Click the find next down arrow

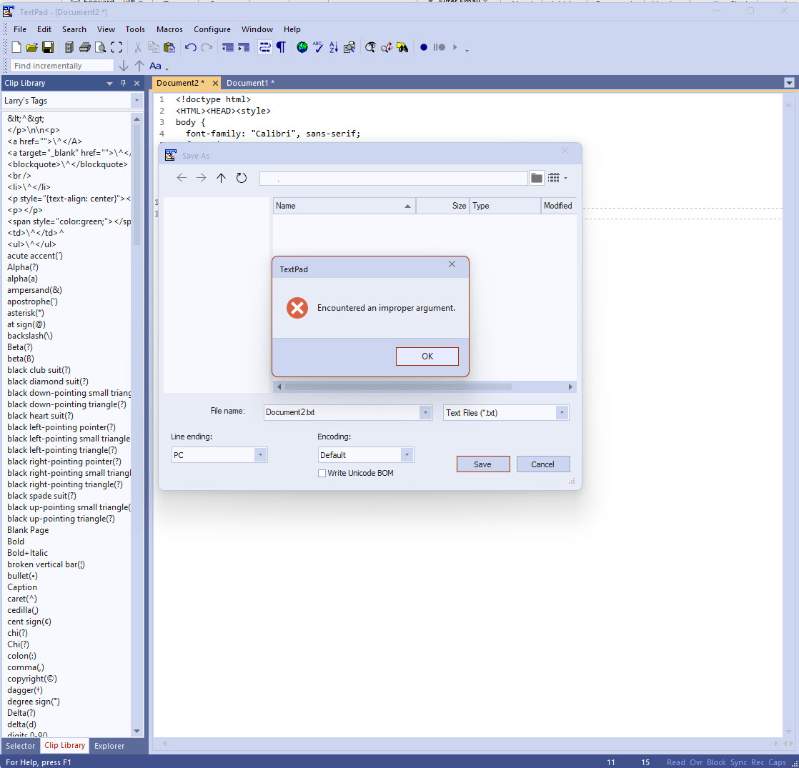point(123,66)
